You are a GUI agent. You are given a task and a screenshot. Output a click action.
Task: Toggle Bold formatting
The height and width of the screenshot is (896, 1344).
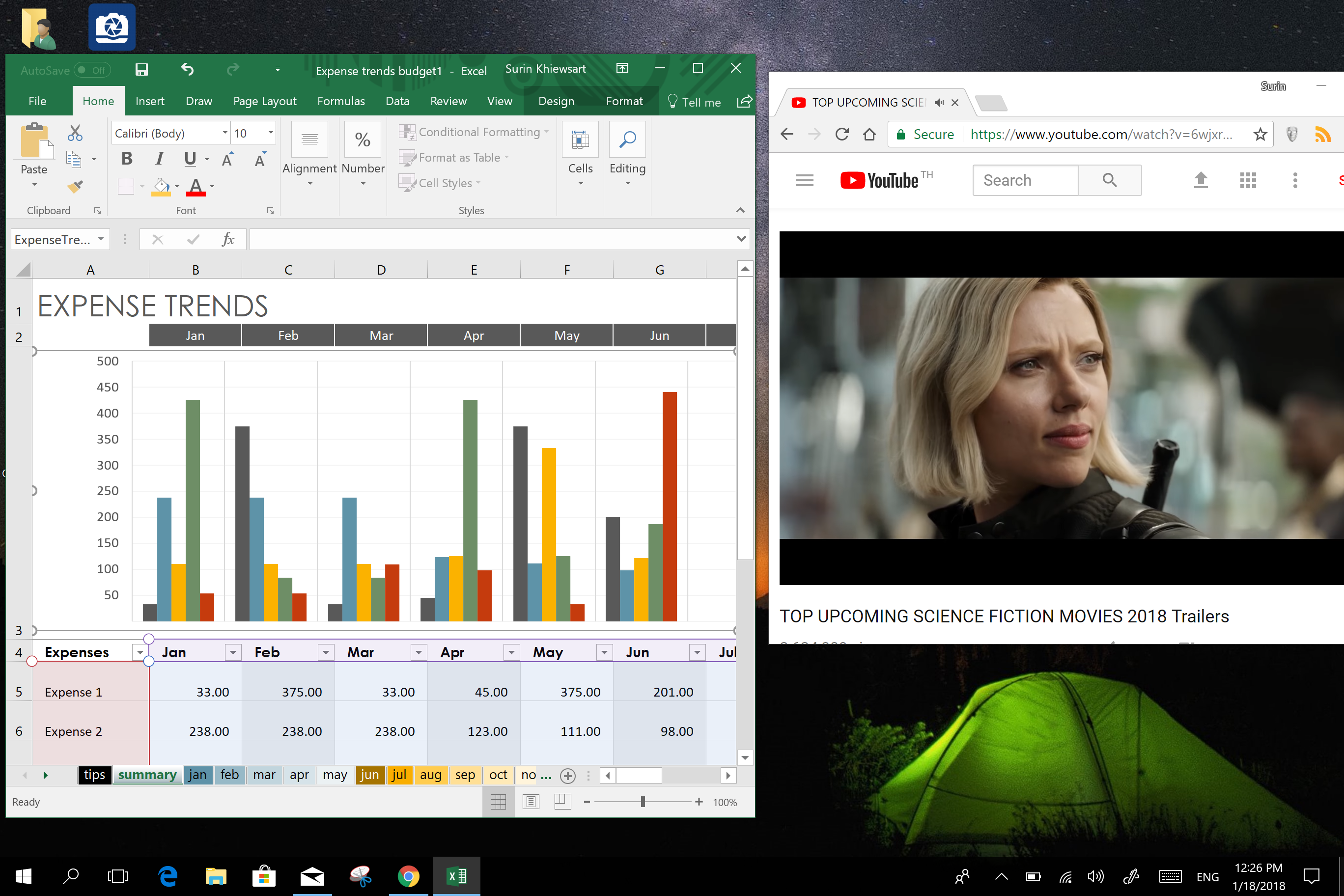click(x=127, y=159)
